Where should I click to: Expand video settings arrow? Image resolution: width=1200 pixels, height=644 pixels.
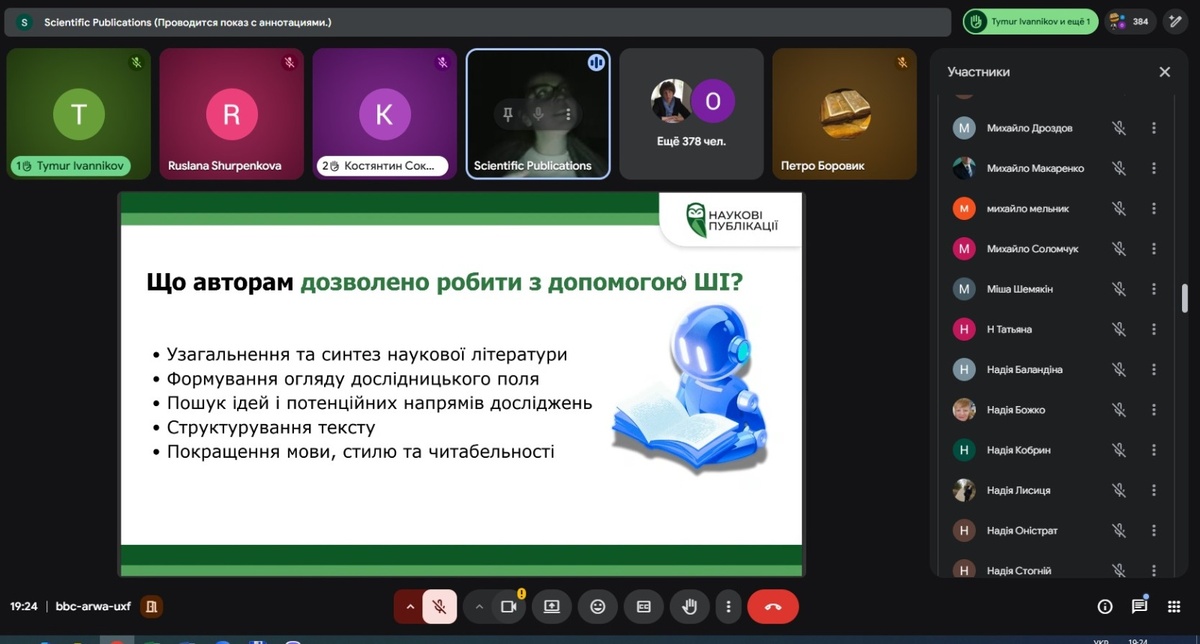pos(479,606)
